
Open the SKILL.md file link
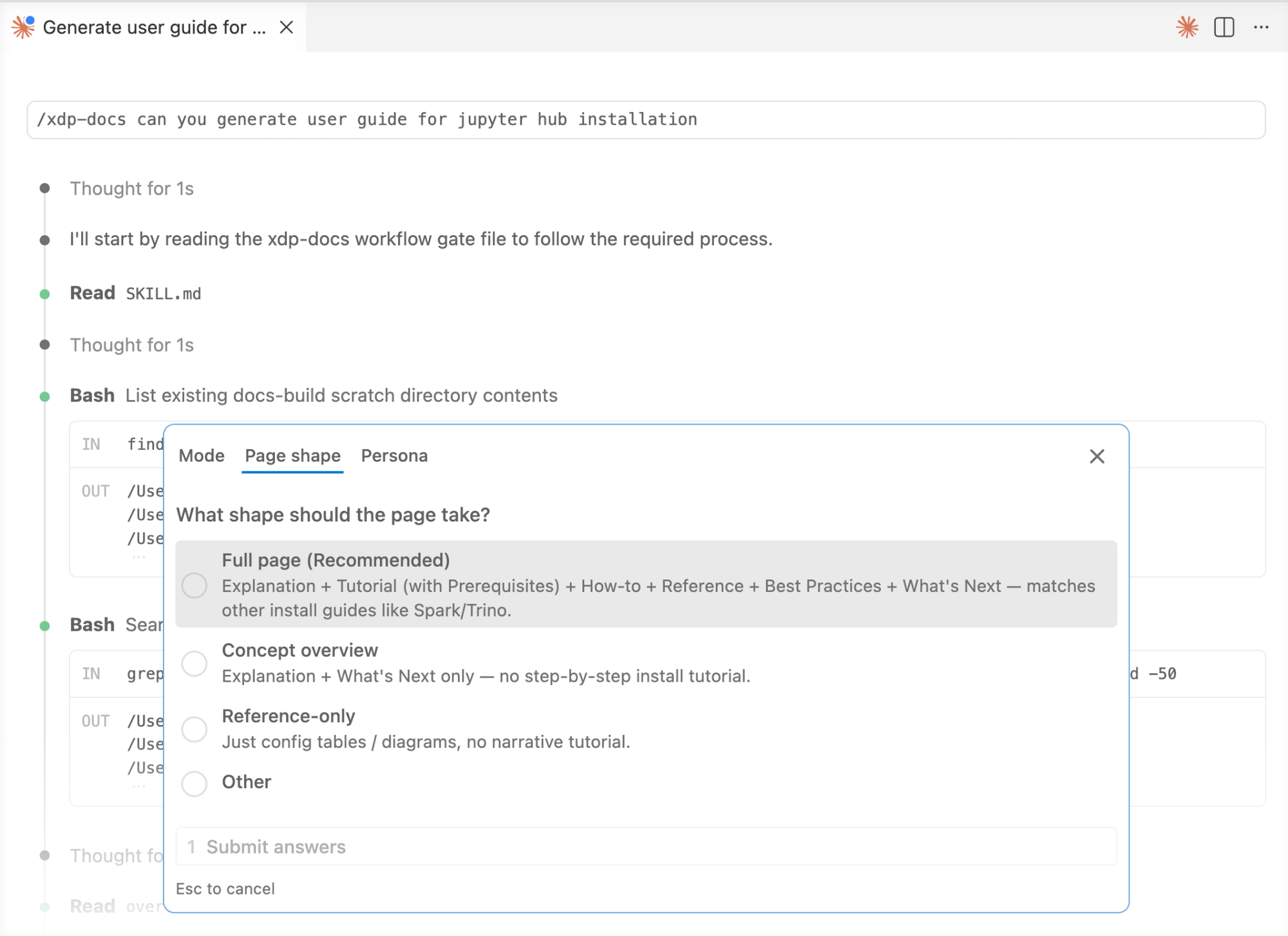click(164, 294)
